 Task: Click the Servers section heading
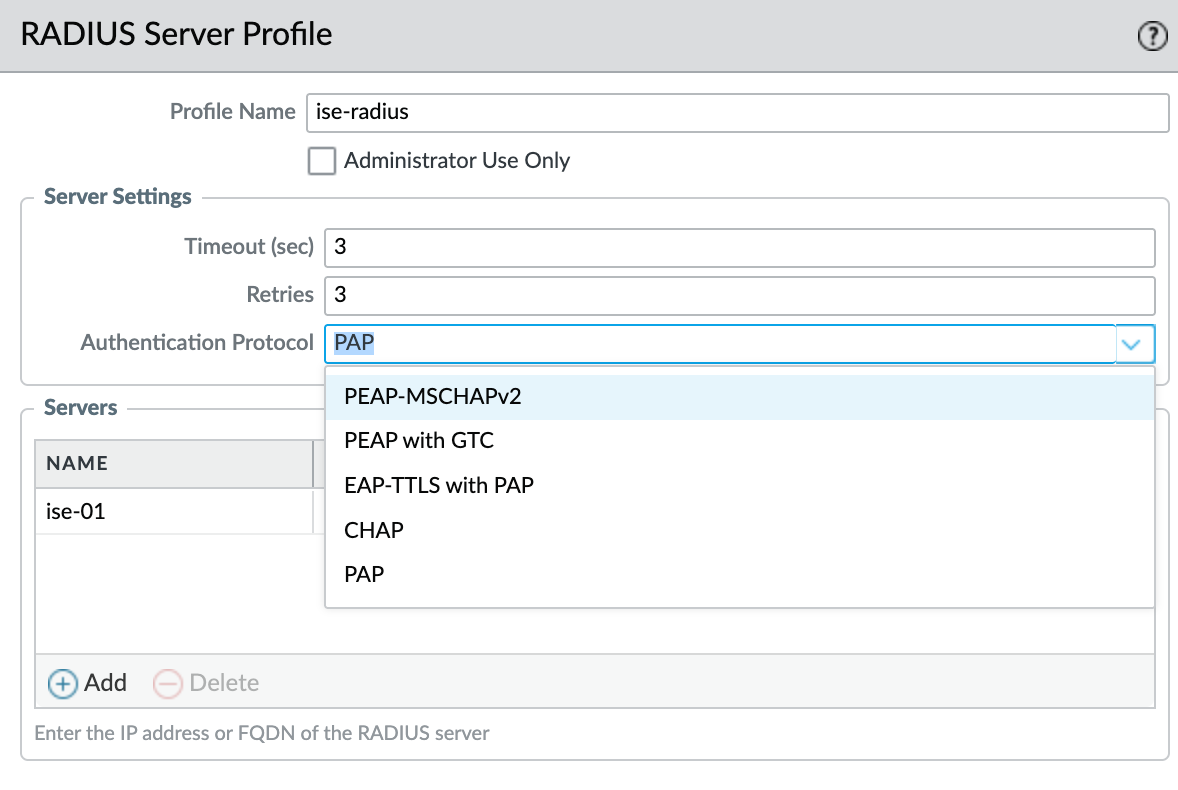click(80, 408)
